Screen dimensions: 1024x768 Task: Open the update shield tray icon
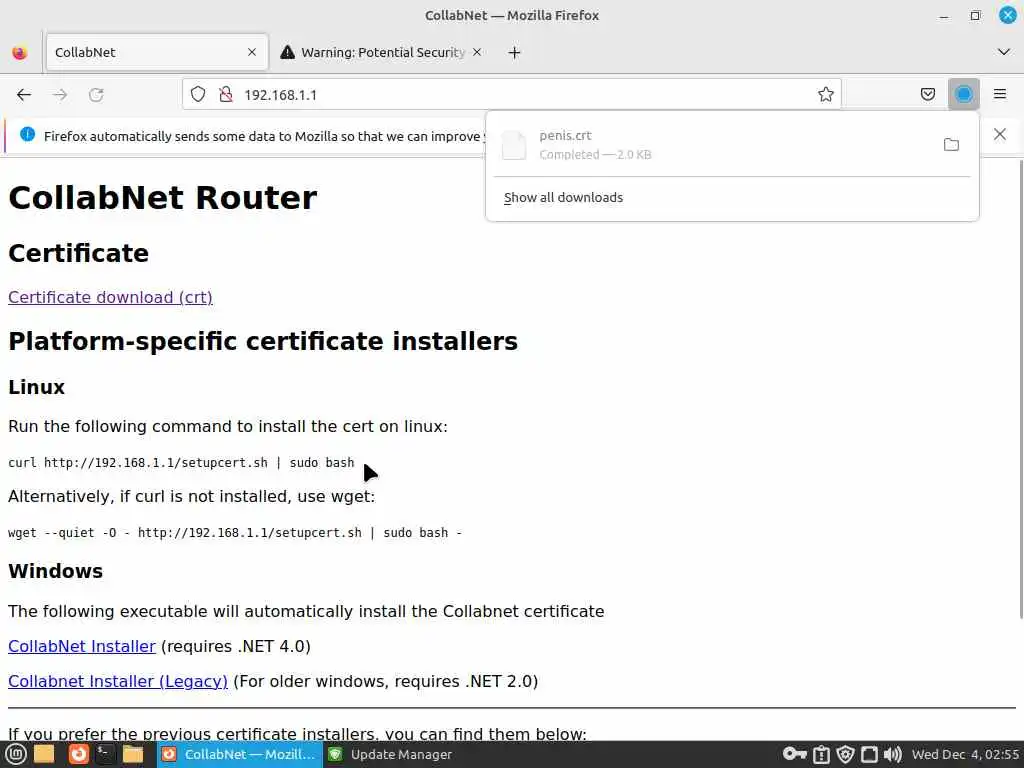click(x=846, y=754)
